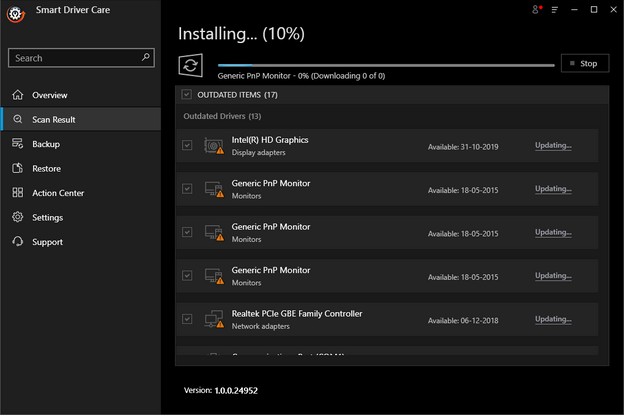Click Updating link for Realtek PCIe controller

pyautogui.click(x=553, y=319)
